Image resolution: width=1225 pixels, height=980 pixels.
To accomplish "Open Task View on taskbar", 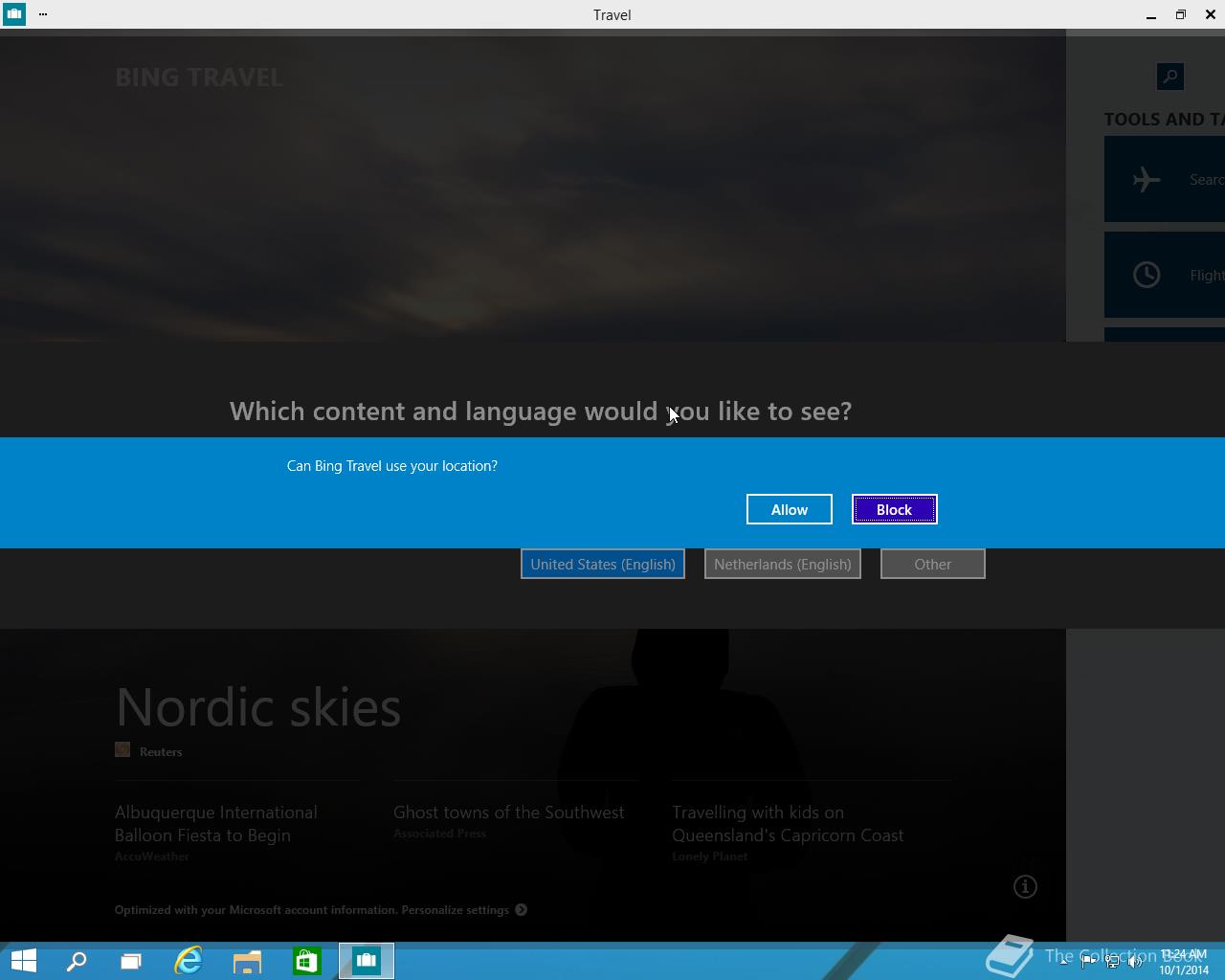I will pyautogui.click(x=131, y=961).
